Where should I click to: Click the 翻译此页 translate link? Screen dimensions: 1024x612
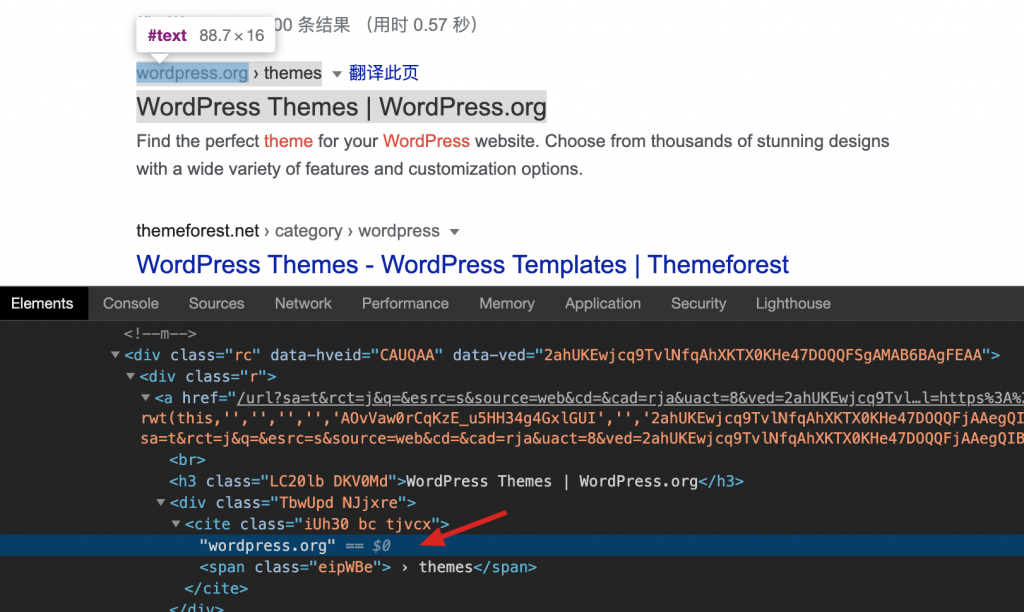pos(383,73)
